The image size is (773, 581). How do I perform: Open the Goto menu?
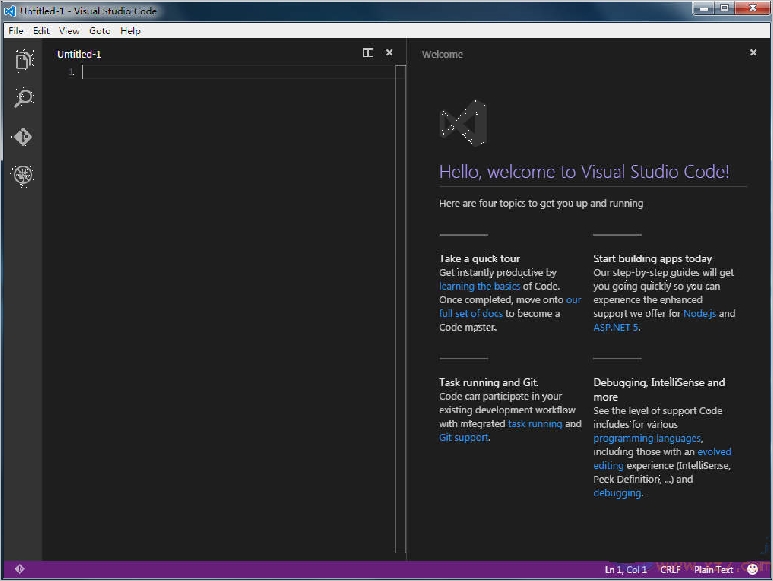click(x=100, y=31)
